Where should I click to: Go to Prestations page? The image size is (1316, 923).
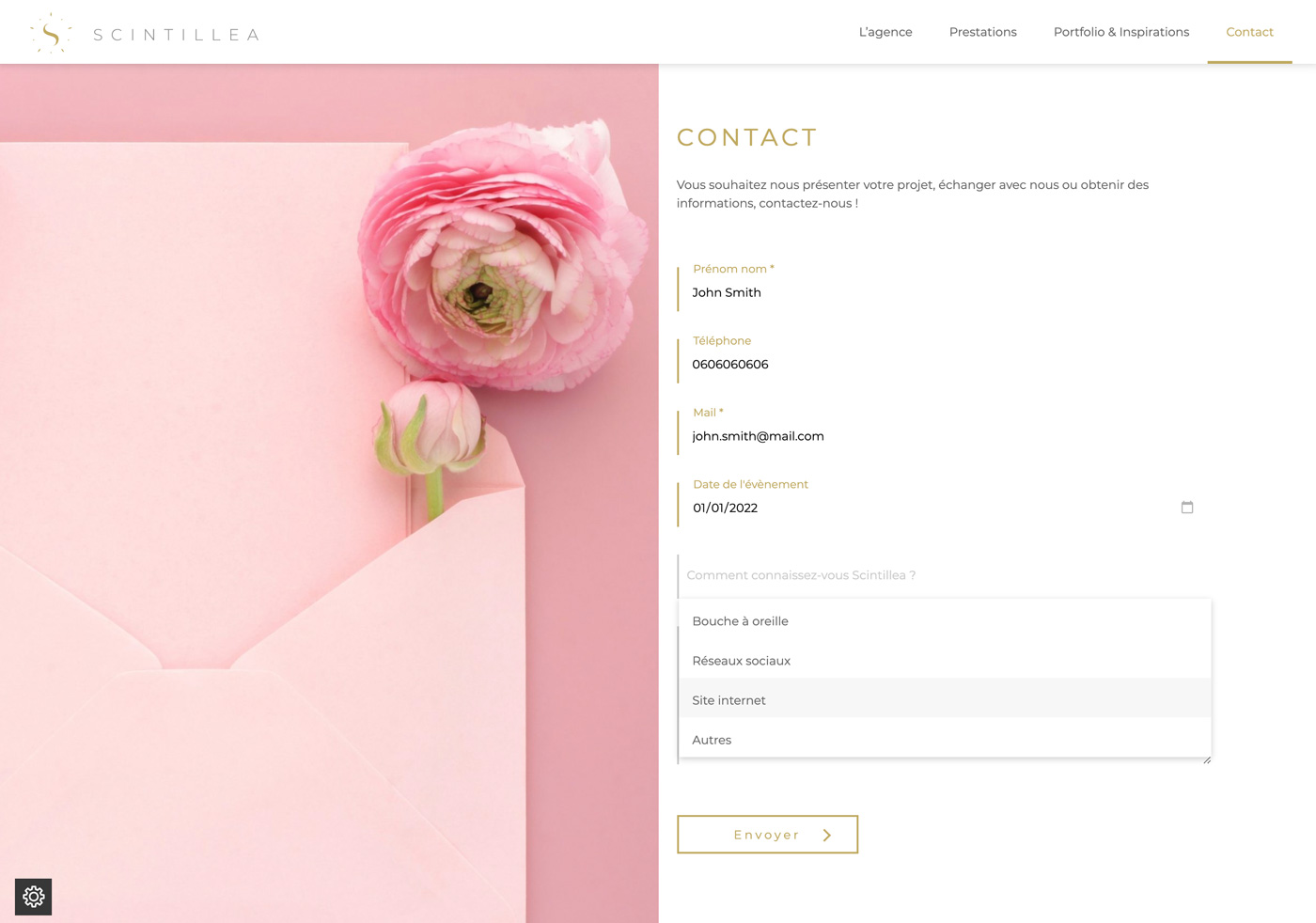(983, 32)
